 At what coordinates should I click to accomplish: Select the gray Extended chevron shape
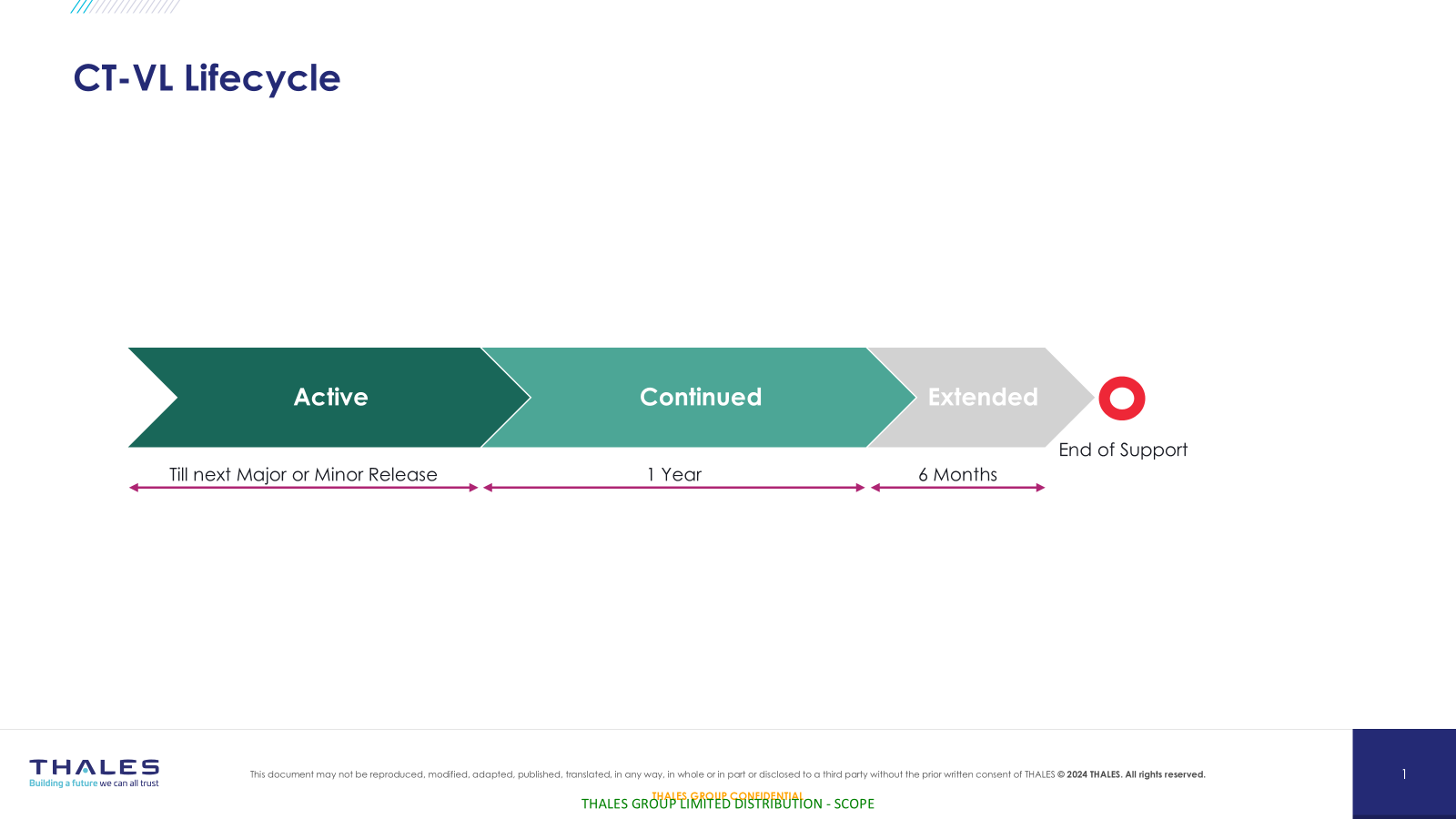point(982,398)
